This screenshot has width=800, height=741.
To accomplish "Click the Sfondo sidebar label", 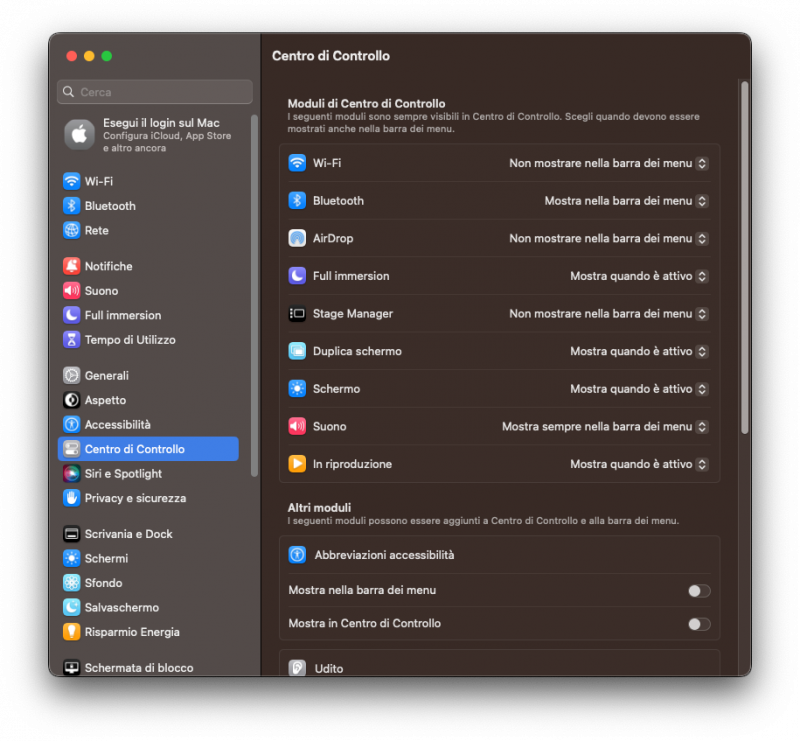I will point(103,583).
